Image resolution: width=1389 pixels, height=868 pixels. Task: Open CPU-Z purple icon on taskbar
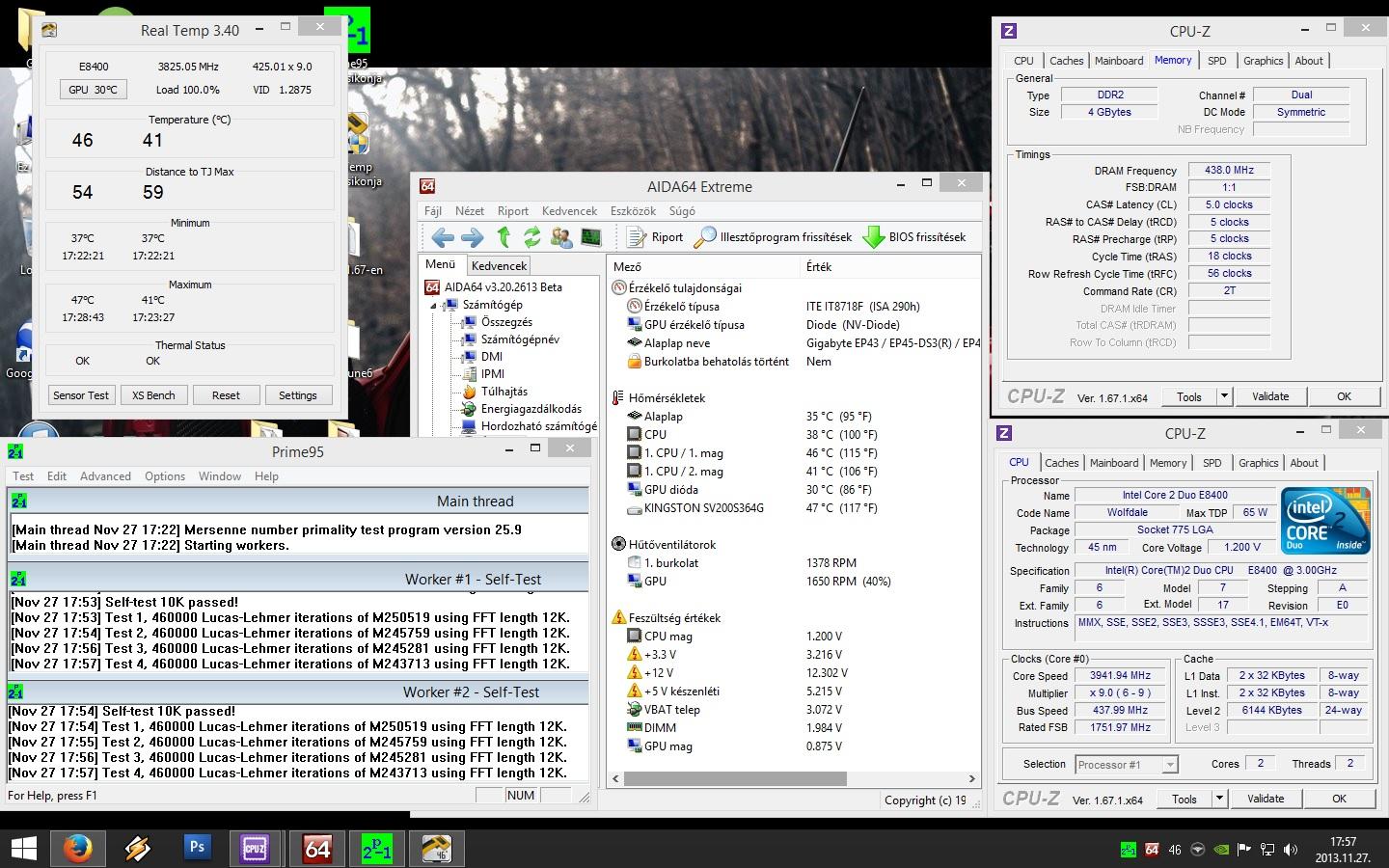(256, 848)
